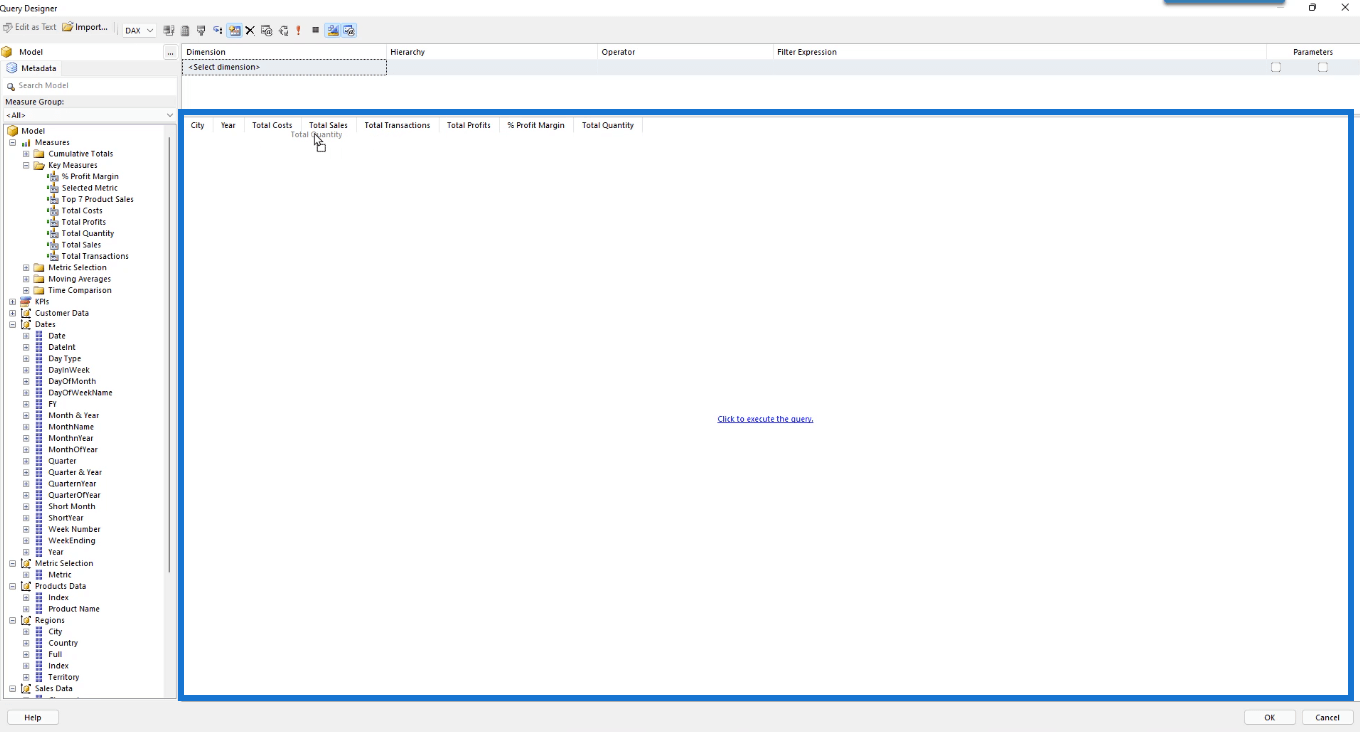This screenshot has height=732, width=1360.
Task: Open the Measure Group dropdown
Action: click(x=88, y=115)
